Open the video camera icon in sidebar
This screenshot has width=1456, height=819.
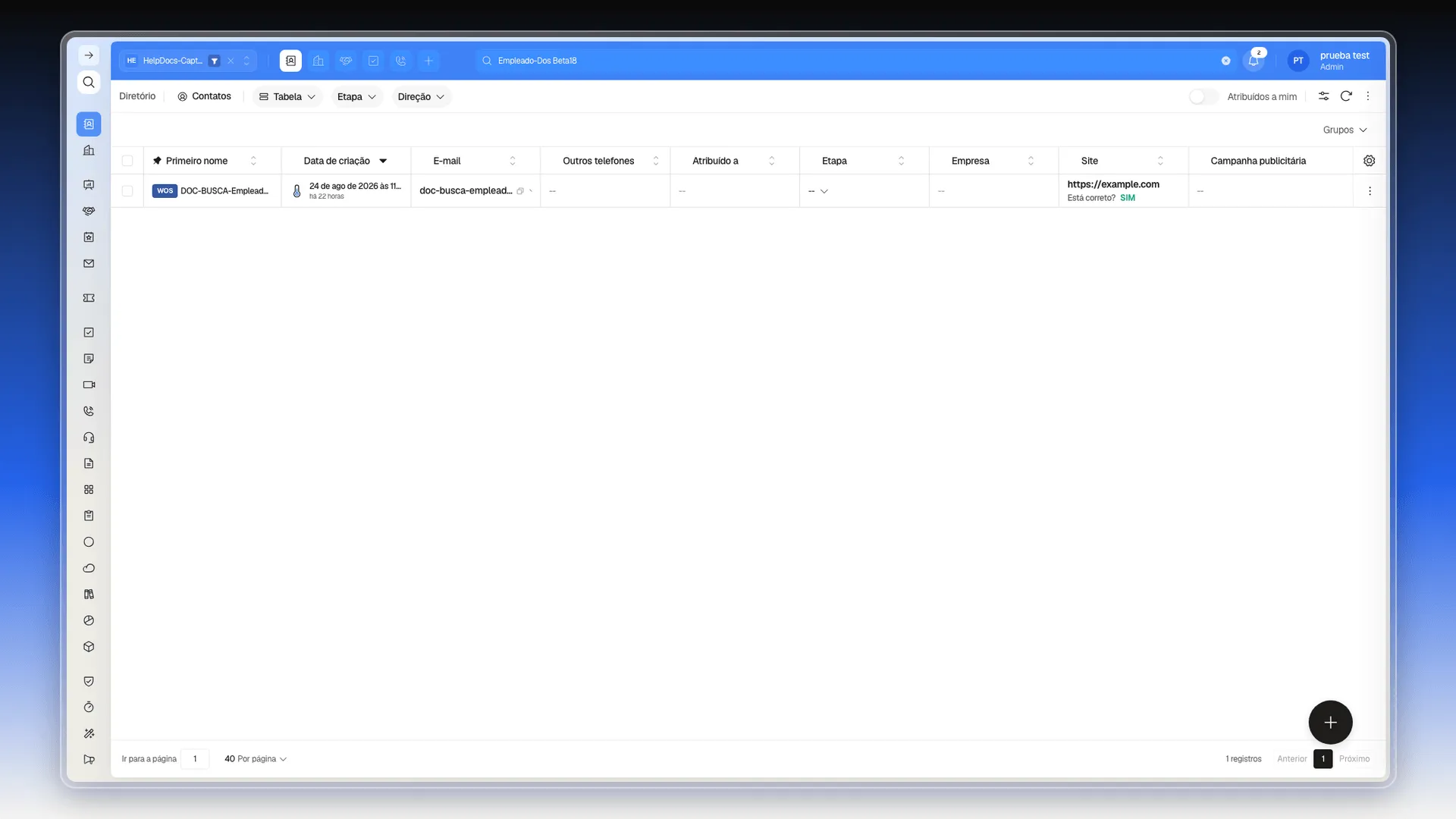pos(89,384)
